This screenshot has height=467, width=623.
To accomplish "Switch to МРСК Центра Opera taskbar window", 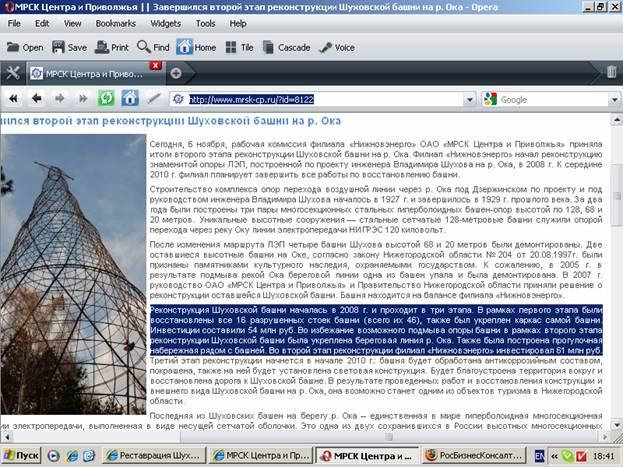I will (x=367, y=455).
